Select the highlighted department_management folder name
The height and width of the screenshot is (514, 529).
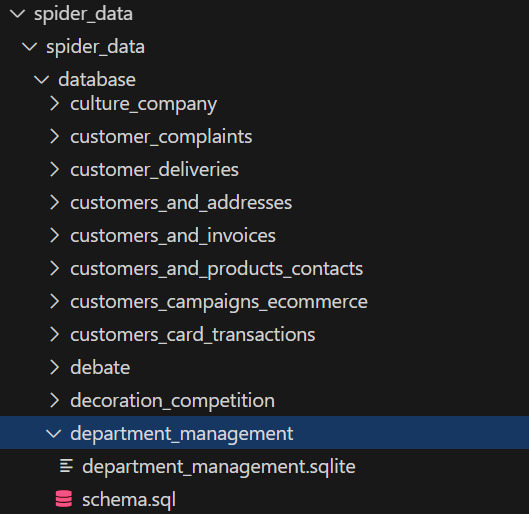coord(182,433)
